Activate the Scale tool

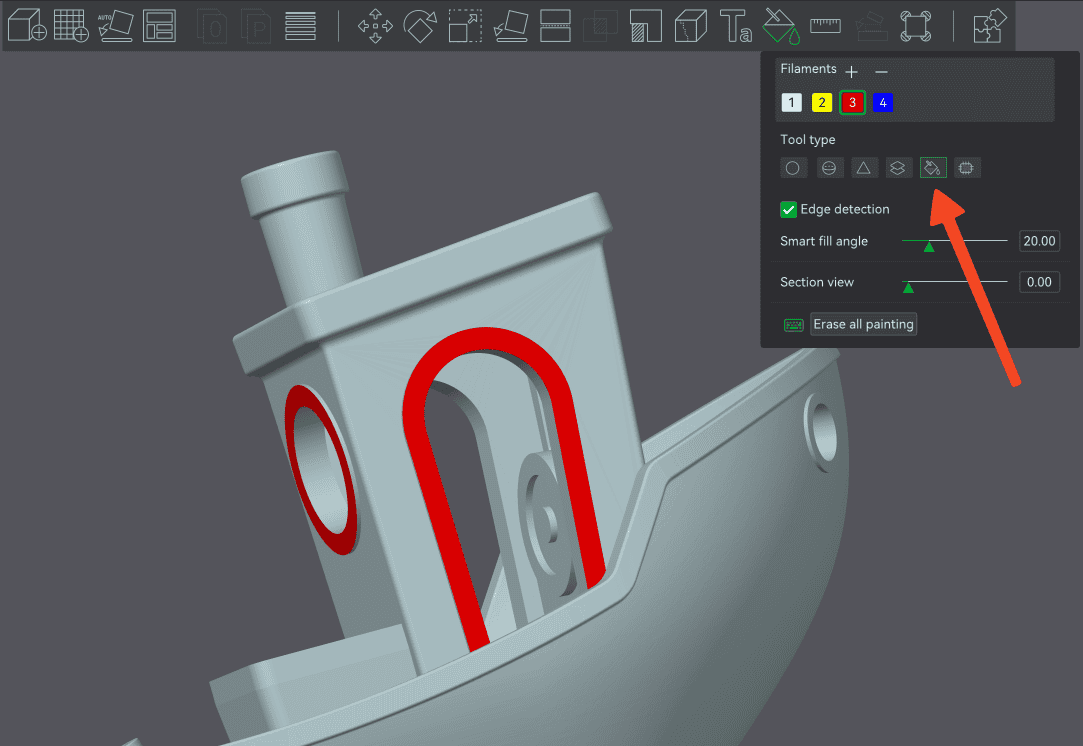(x=465, y=25)
